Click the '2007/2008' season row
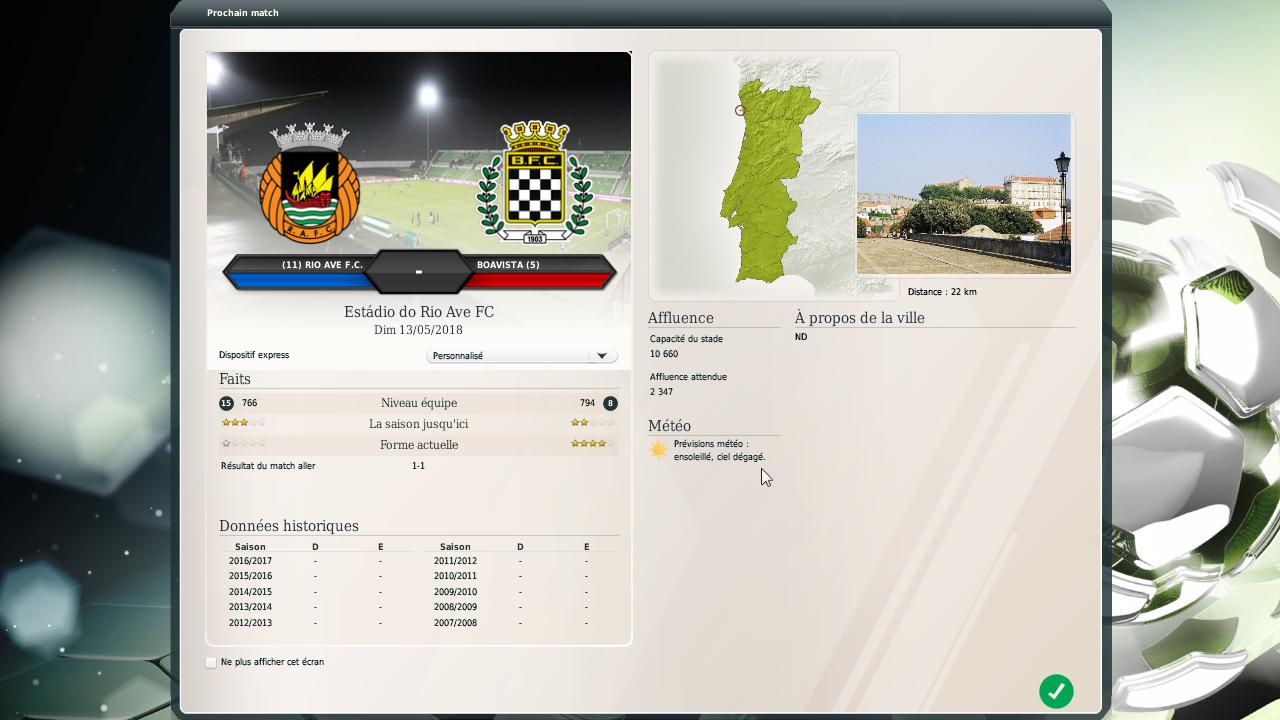This screenshot has width=1280, height=720. 520,623
